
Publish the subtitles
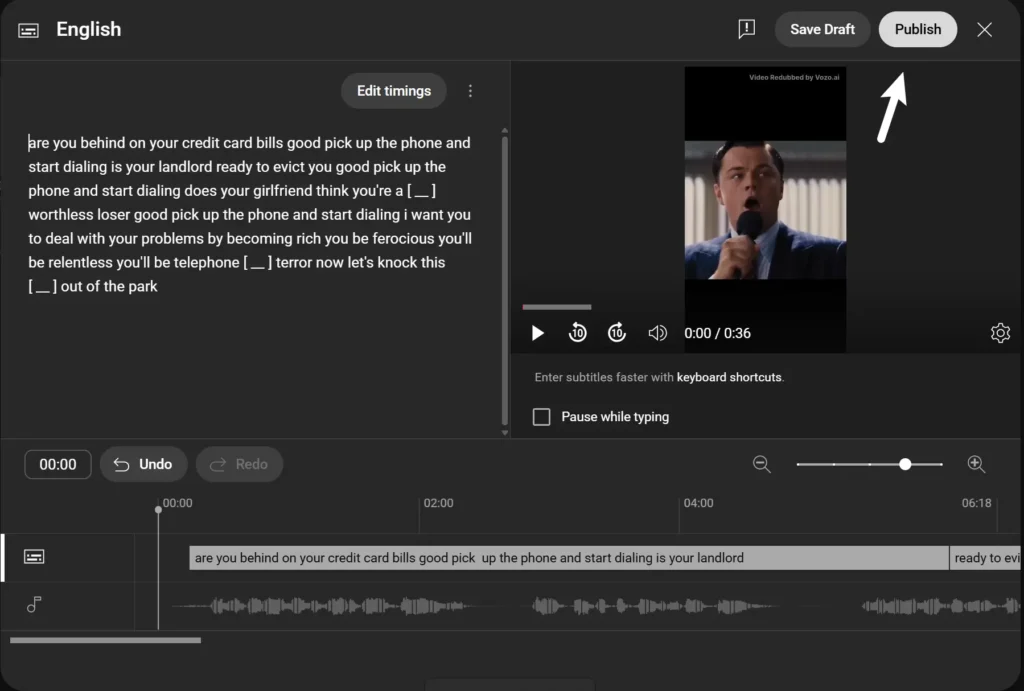click(918, 29)
